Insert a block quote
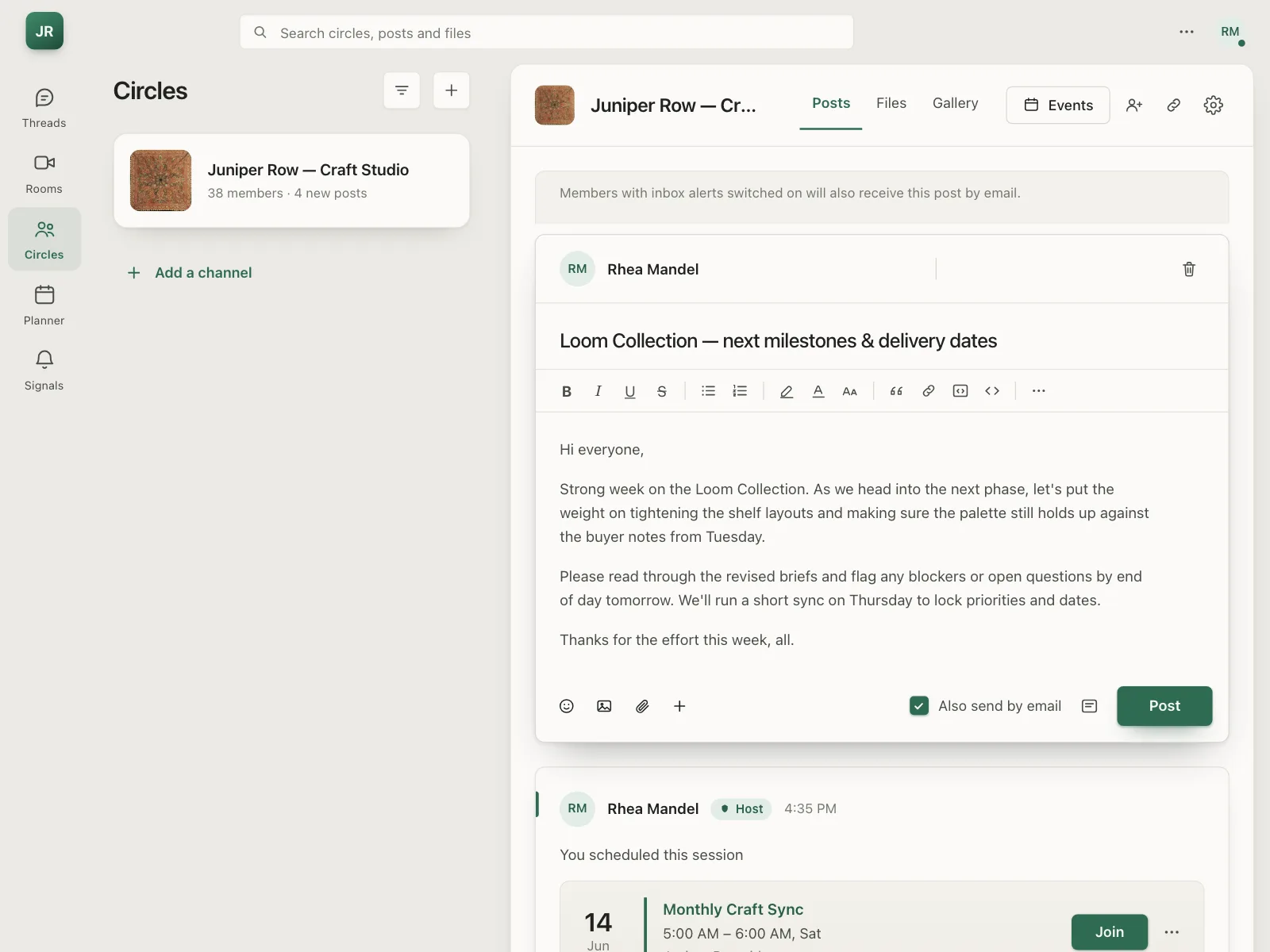1270x952 pixels. click(x=897, y=391)
